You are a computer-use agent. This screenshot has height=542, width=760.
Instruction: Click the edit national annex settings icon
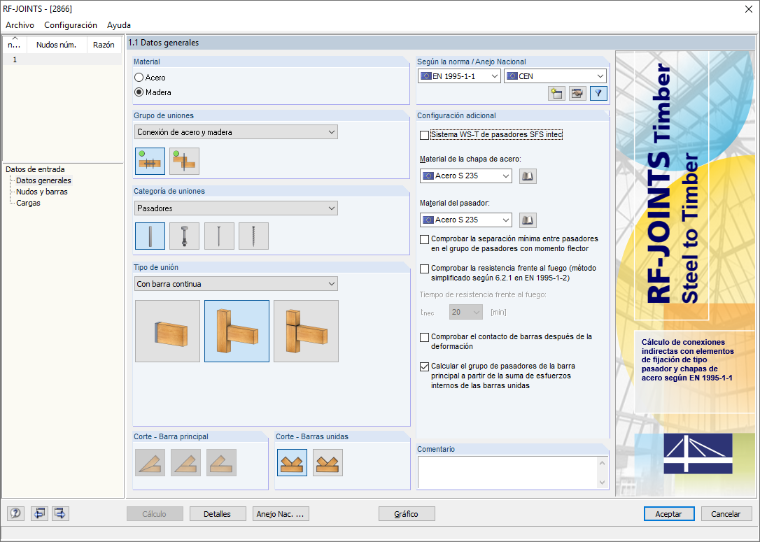click(577, 94)
